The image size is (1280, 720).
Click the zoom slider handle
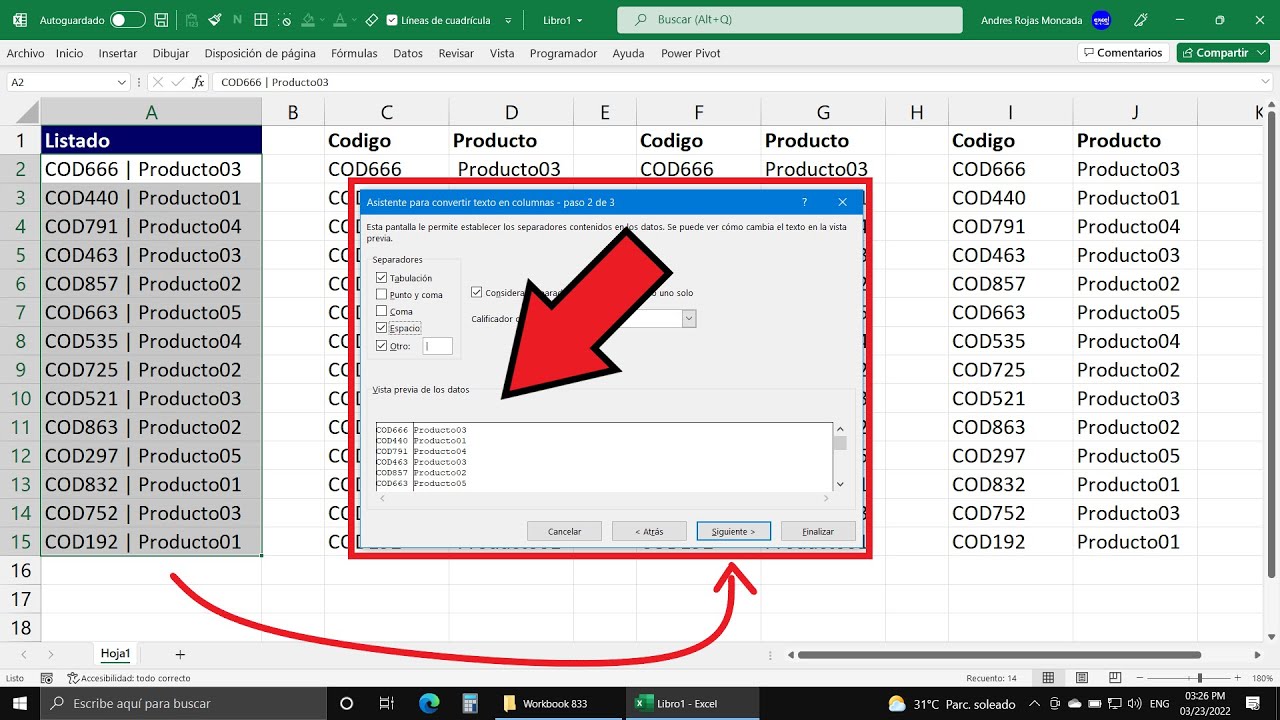click(x=1200, y=678)
